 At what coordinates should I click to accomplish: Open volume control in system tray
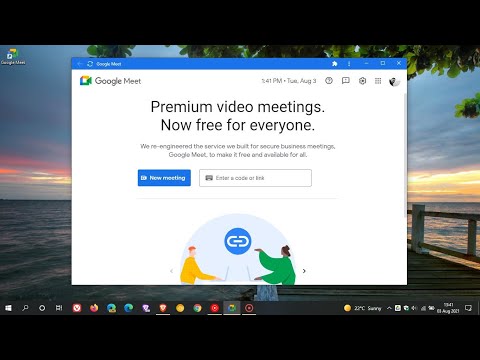click(414, 308)
